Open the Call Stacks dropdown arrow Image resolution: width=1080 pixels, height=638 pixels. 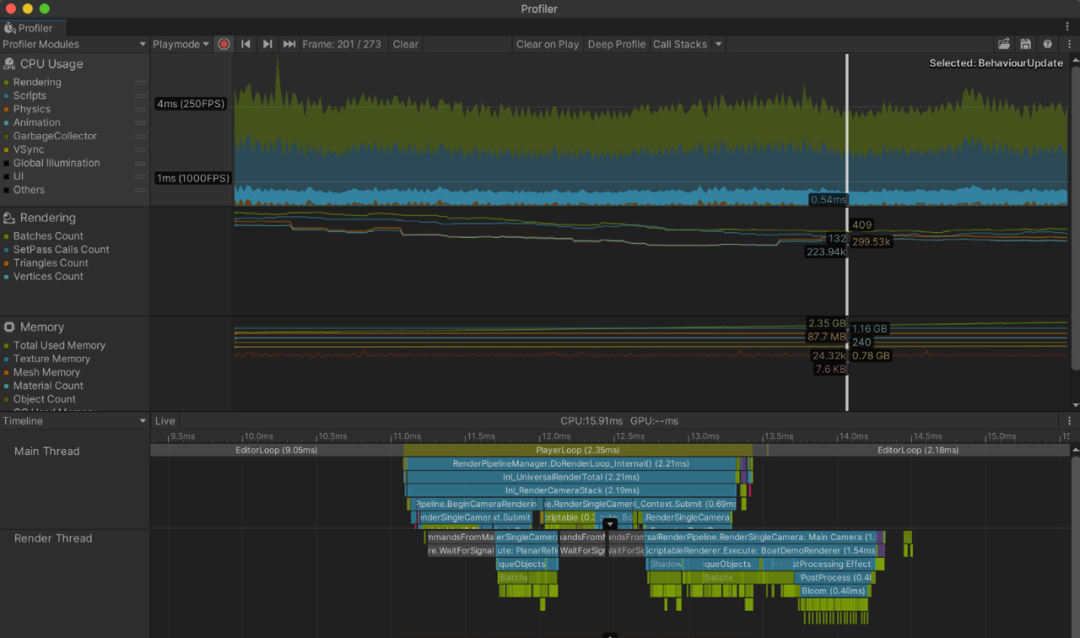point(718,44)
